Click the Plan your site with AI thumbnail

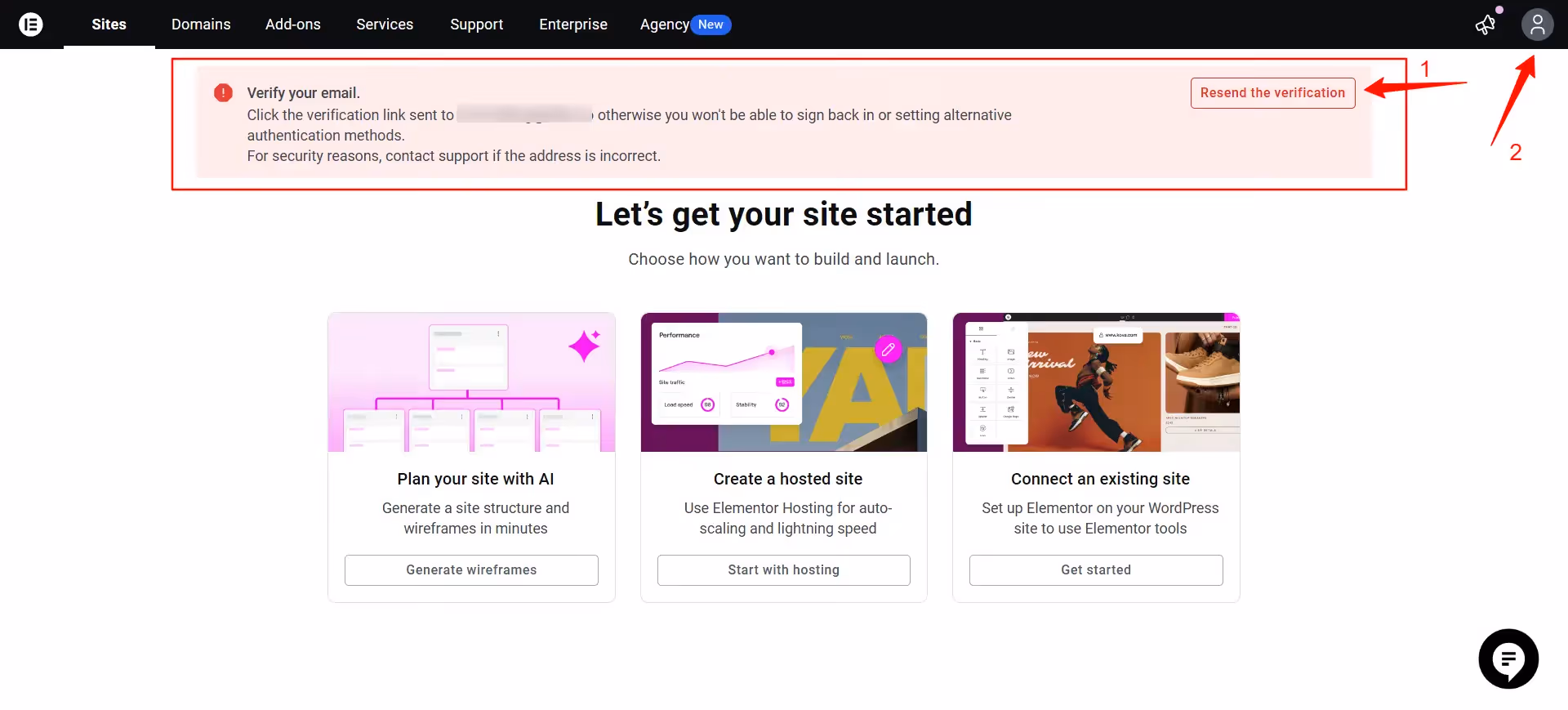tap(471, 382)
